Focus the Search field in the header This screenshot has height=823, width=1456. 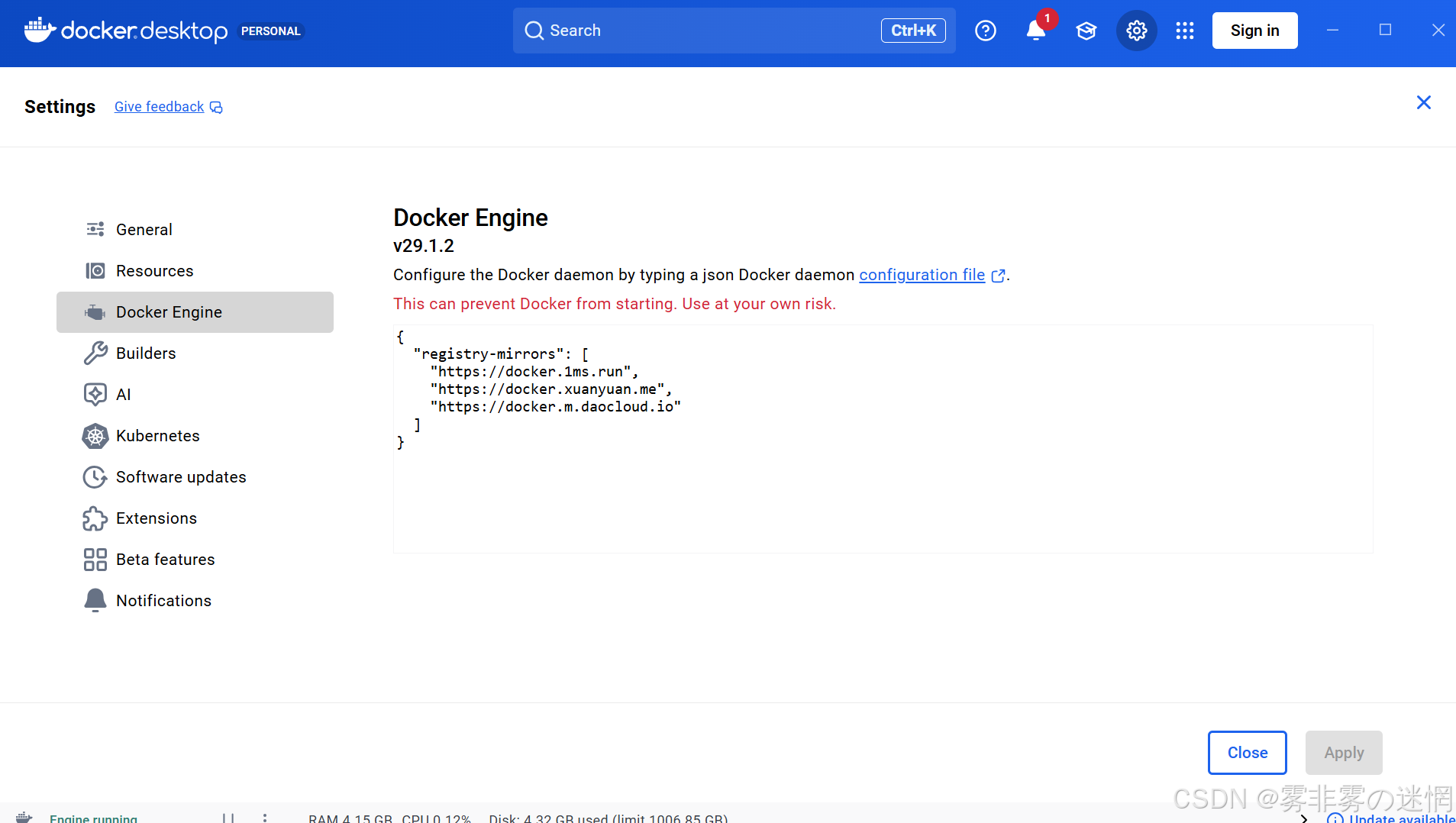pyautogui.click(x=734, y=31)
